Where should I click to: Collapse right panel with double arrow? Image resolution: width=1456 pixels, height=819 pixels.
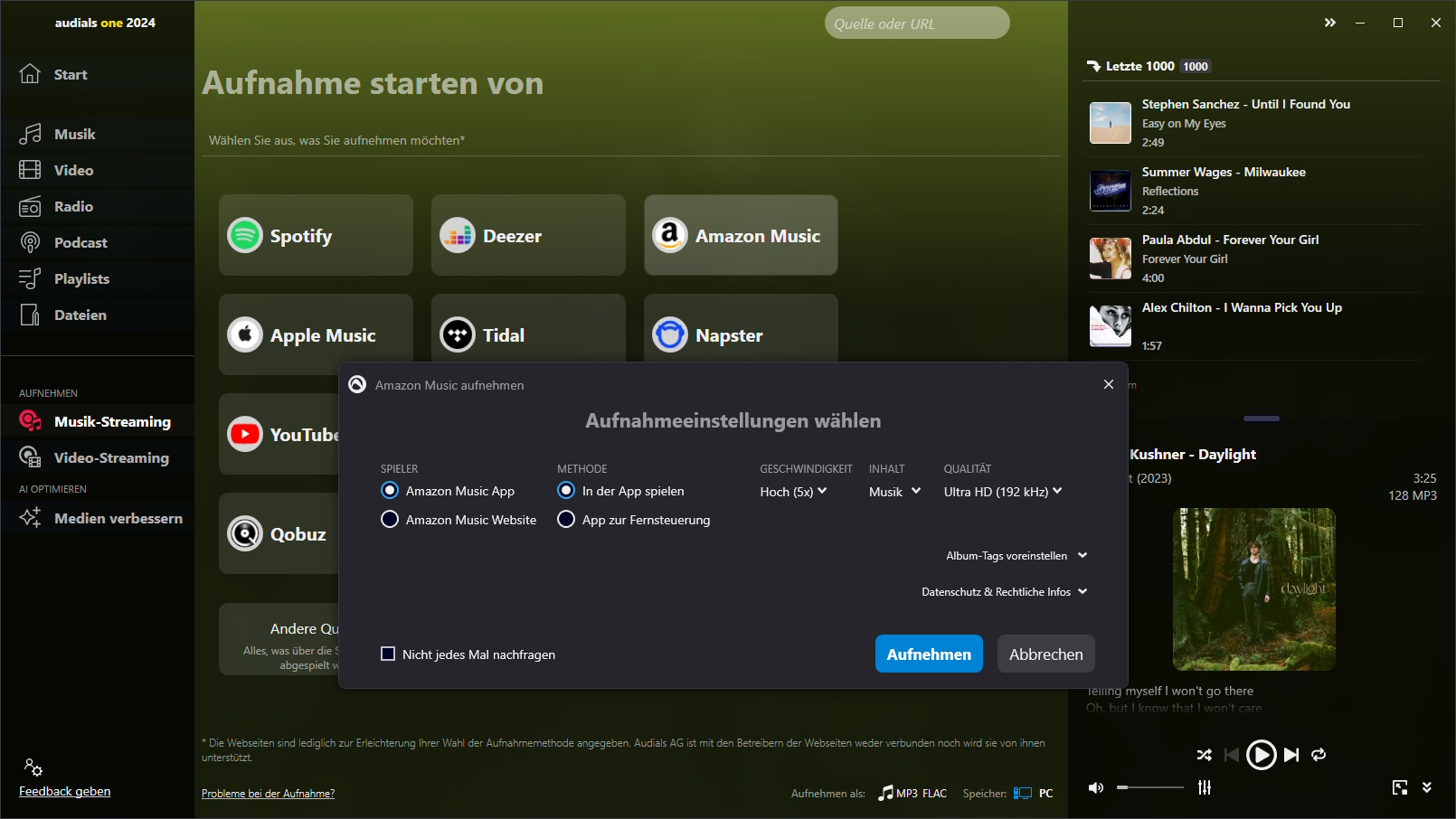point(1330,23)
